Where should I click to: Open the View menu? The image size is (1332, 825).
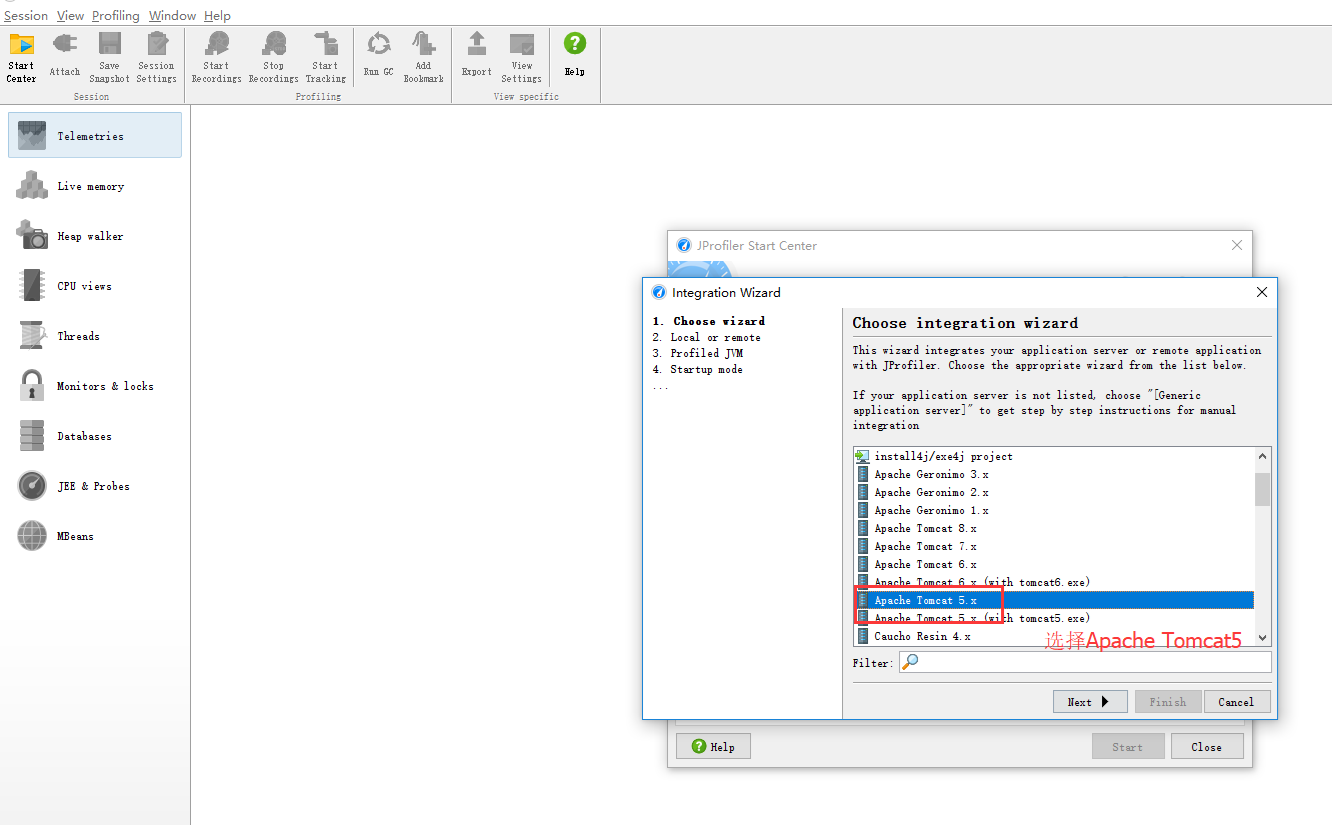coord(70,16)
